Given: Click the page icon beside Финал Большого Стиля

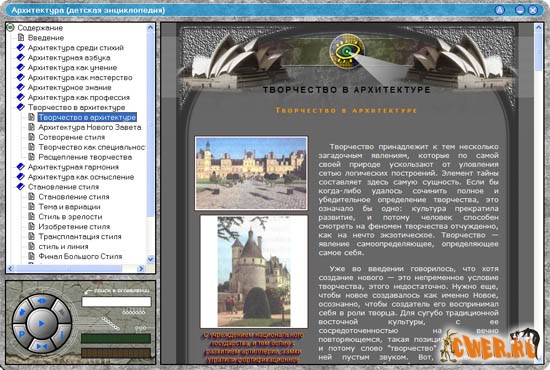Looking at the screenshot, I should point(32,256).
